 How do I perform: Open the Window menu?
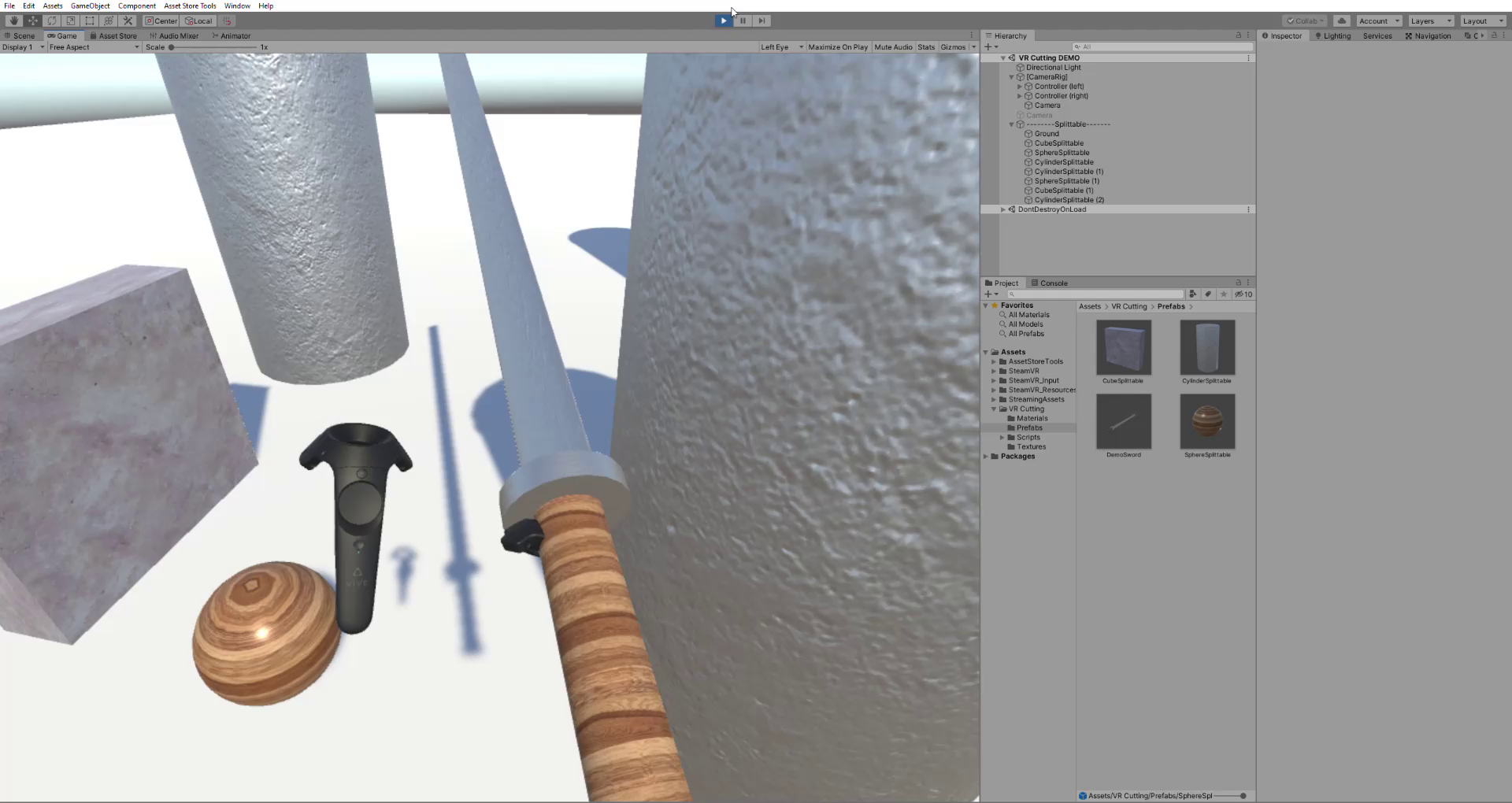(x=237, y=6)
